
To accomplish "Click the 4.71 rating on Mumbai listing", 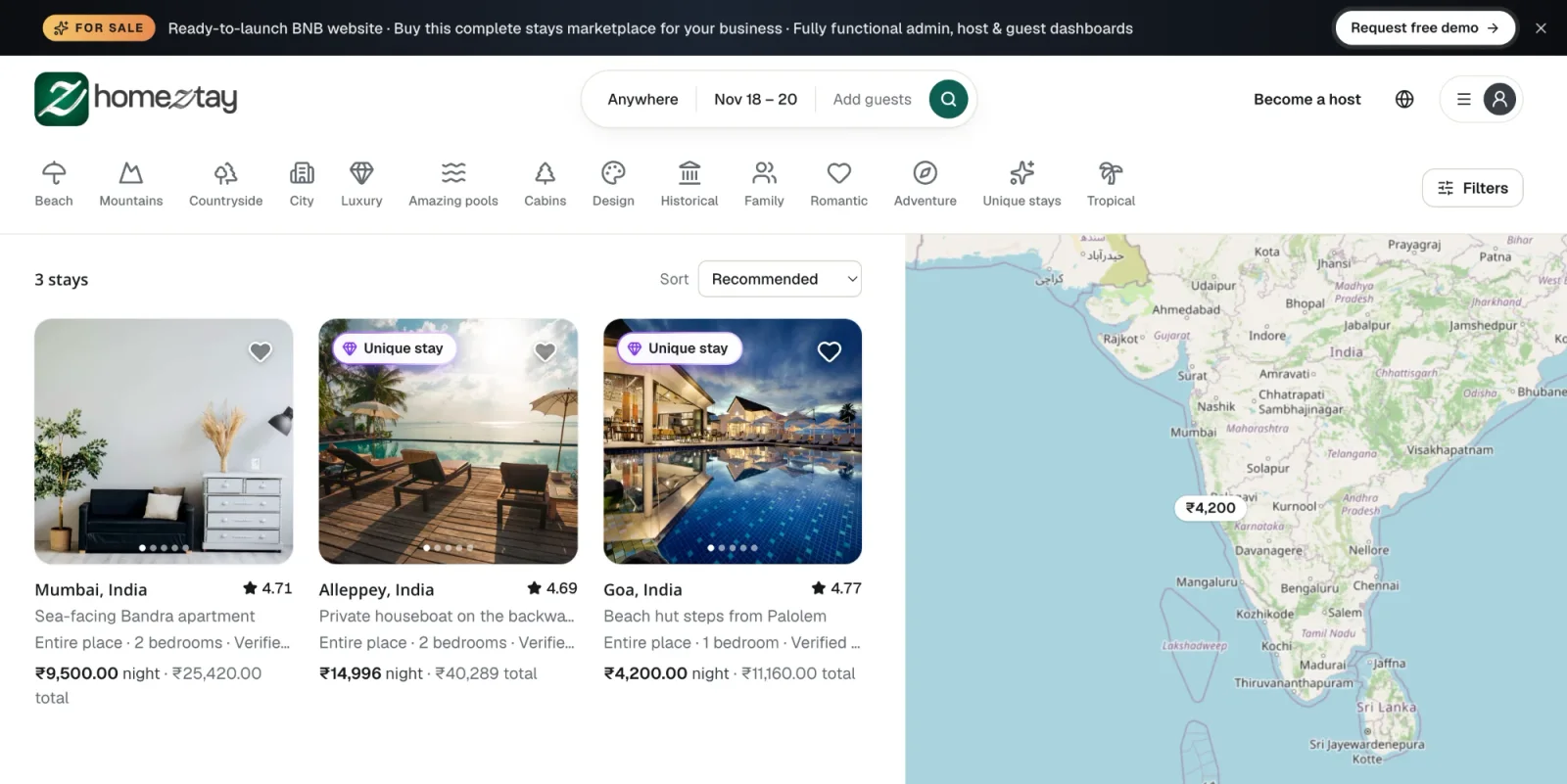I will click(267, 588).
